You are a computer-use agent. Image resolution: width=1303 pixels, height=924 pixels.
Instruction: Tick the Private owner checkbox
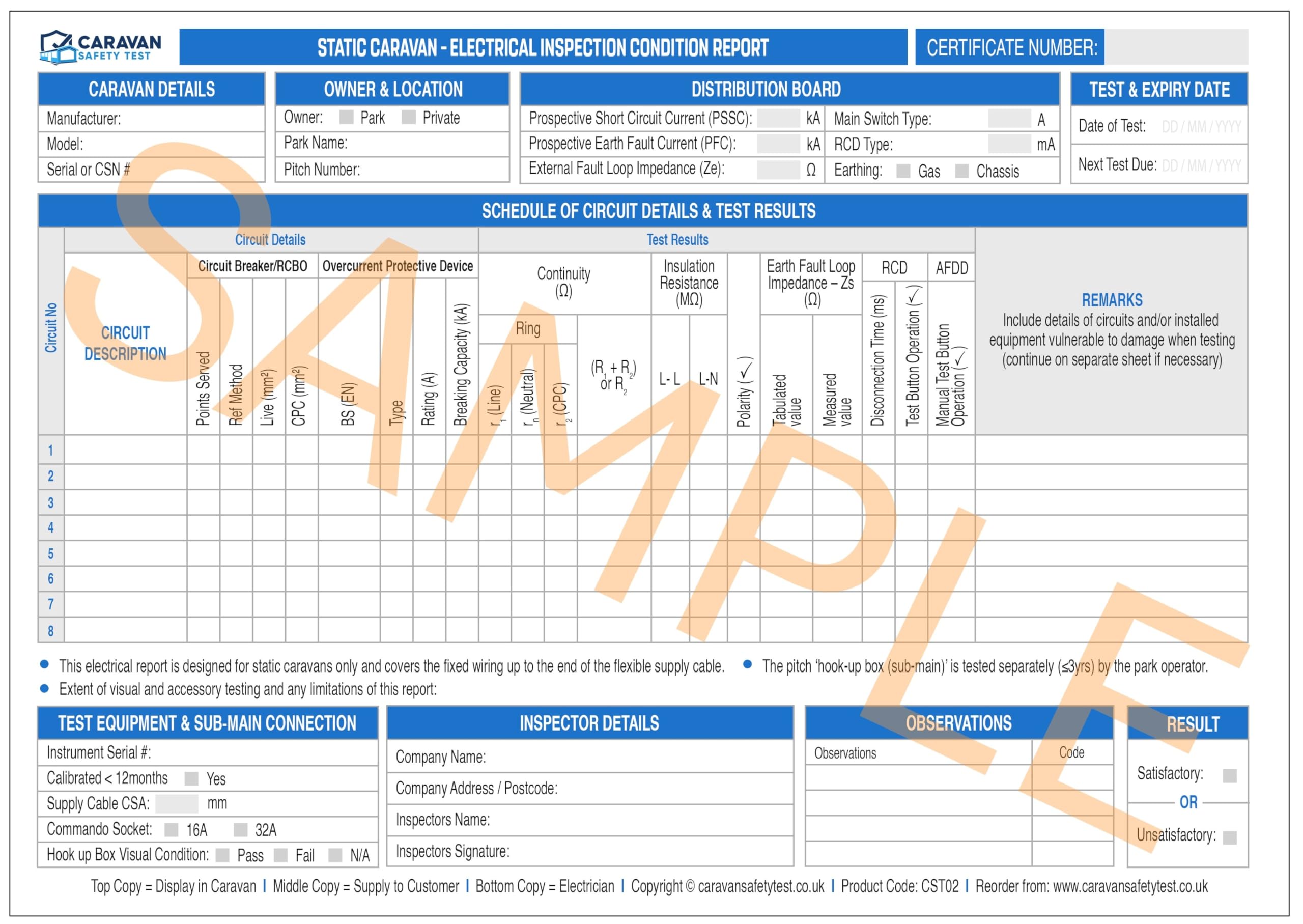(408, 117)
